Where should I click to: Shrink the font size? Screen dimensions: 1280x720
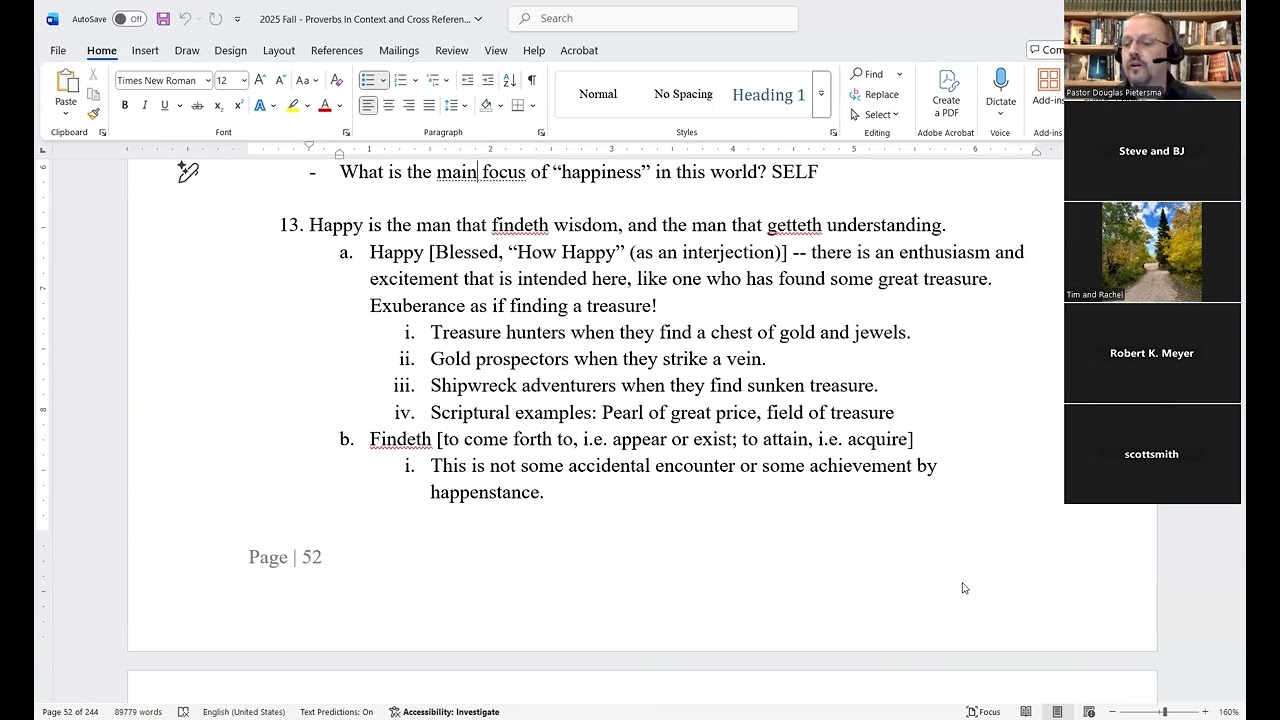coord(279,80)
